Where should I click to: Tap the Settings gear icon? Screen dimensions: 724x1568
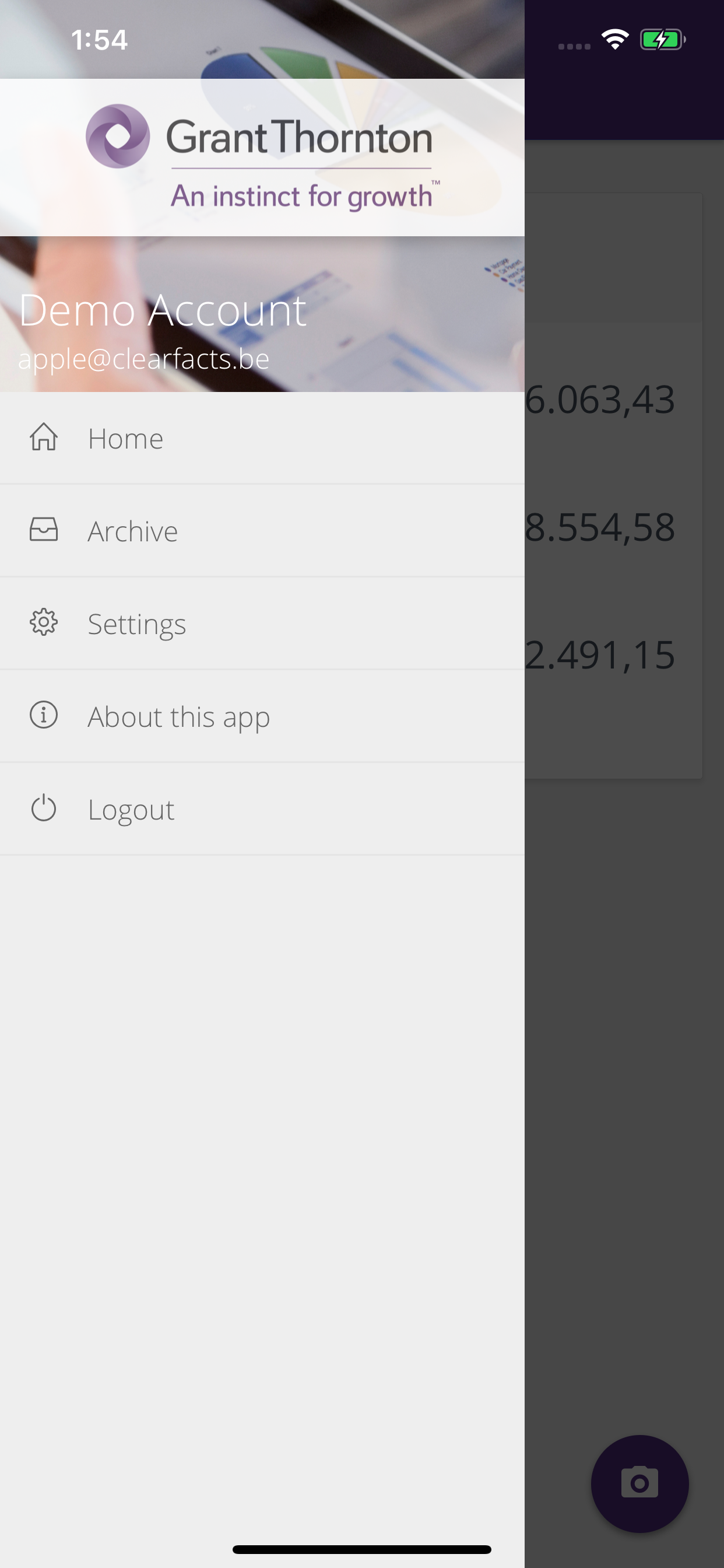pos(44,622)
